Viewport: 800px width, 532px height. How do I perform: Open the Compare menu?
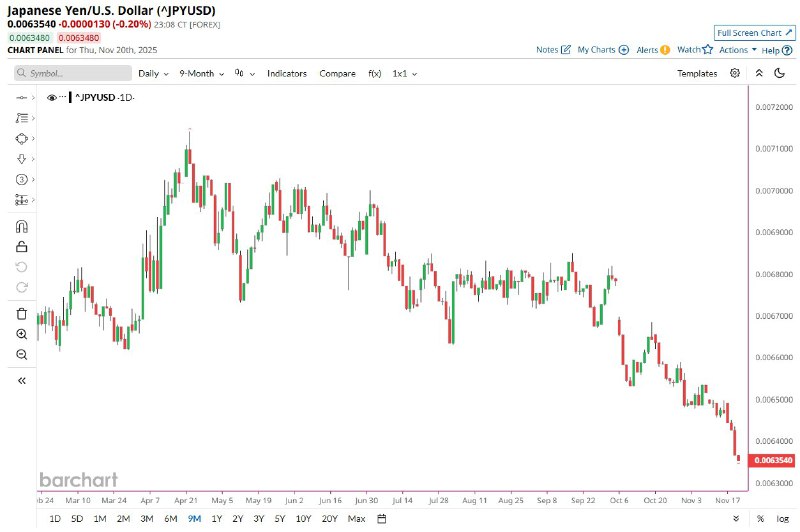click(337, 73)
